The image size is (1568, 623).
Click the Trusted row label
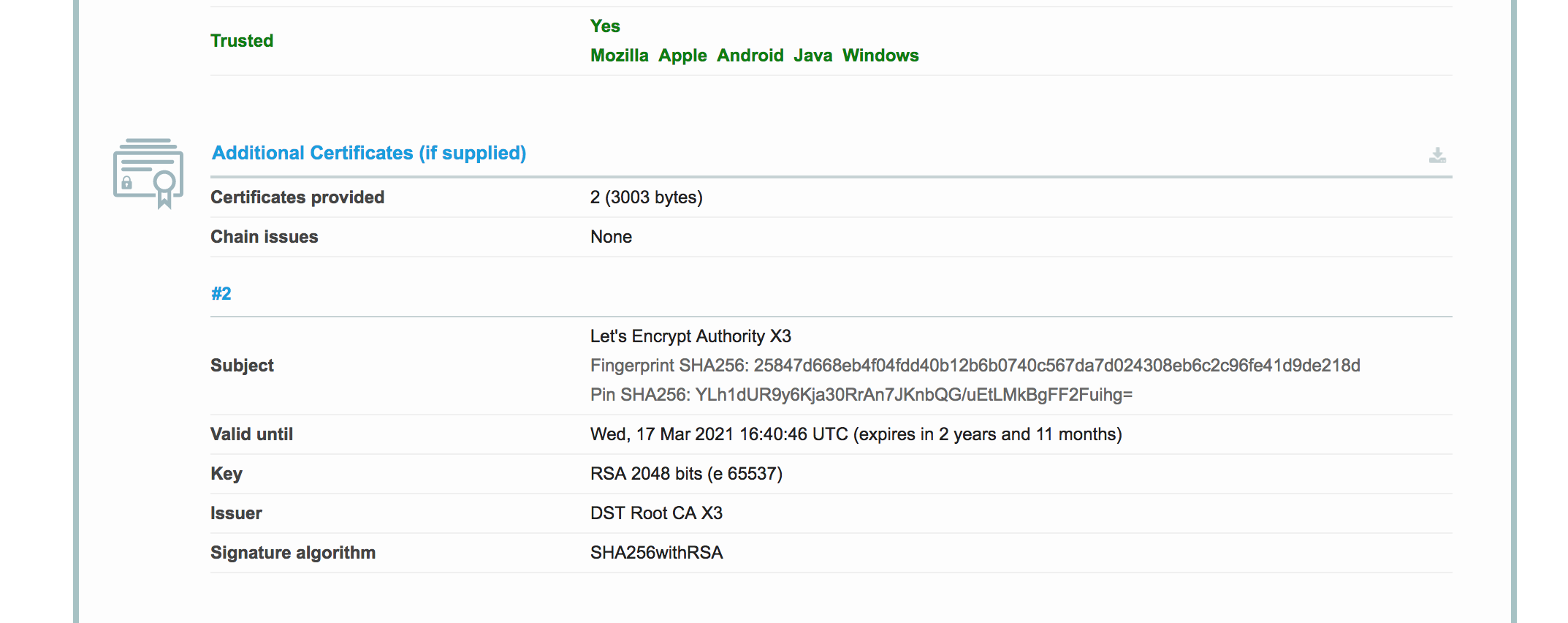242,41
